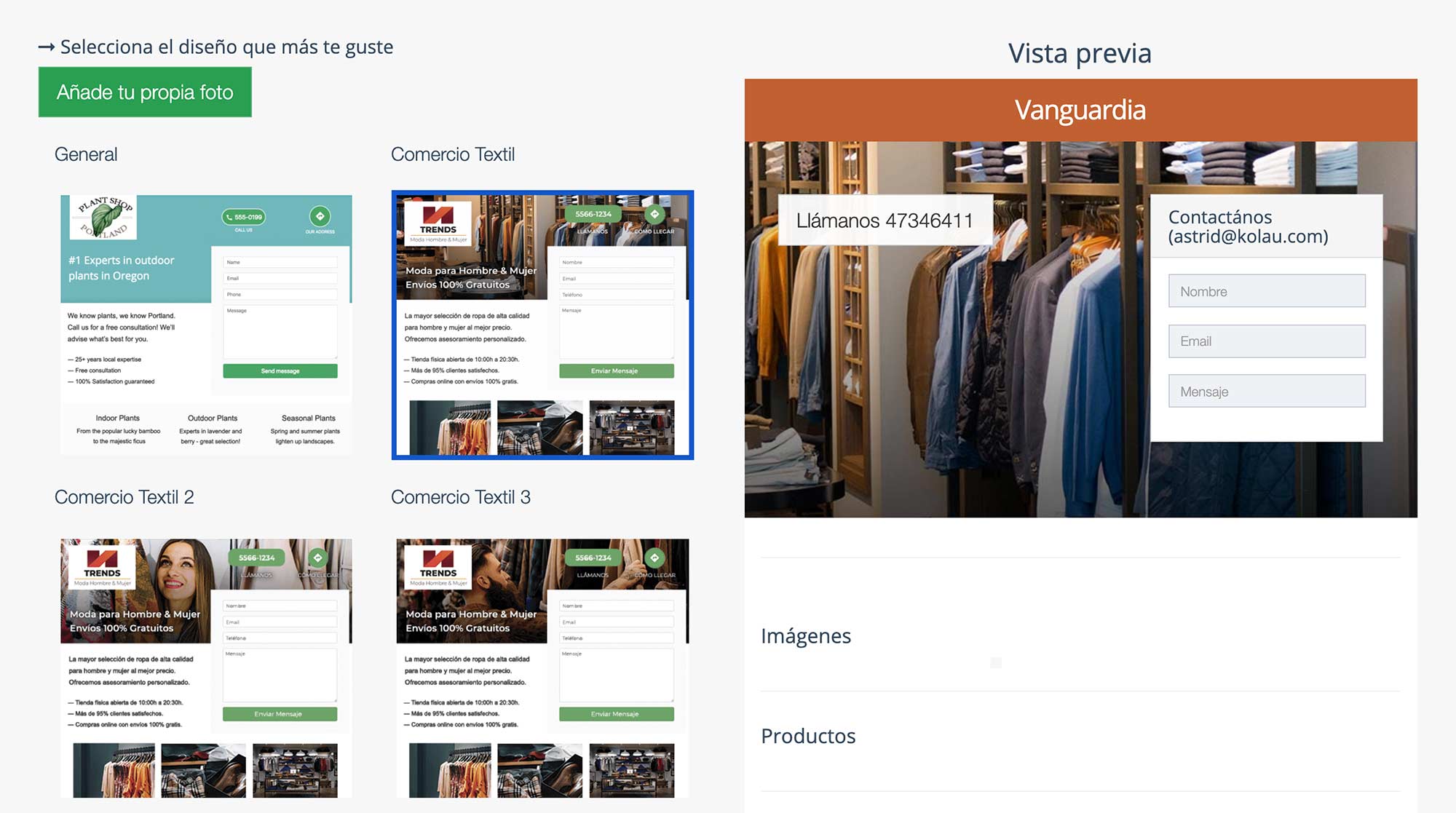Choose the Comercio Textil 2 design thumbnail

coord(206,668)
